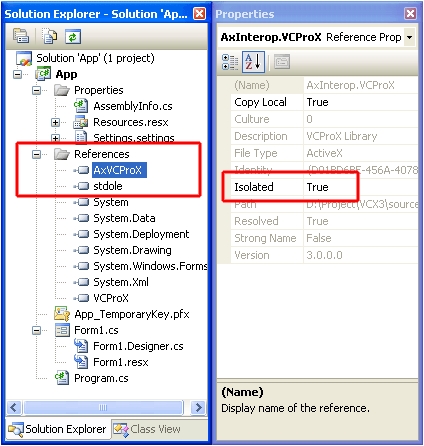Collapse the Form1.cs node

[x=36, y=330]
